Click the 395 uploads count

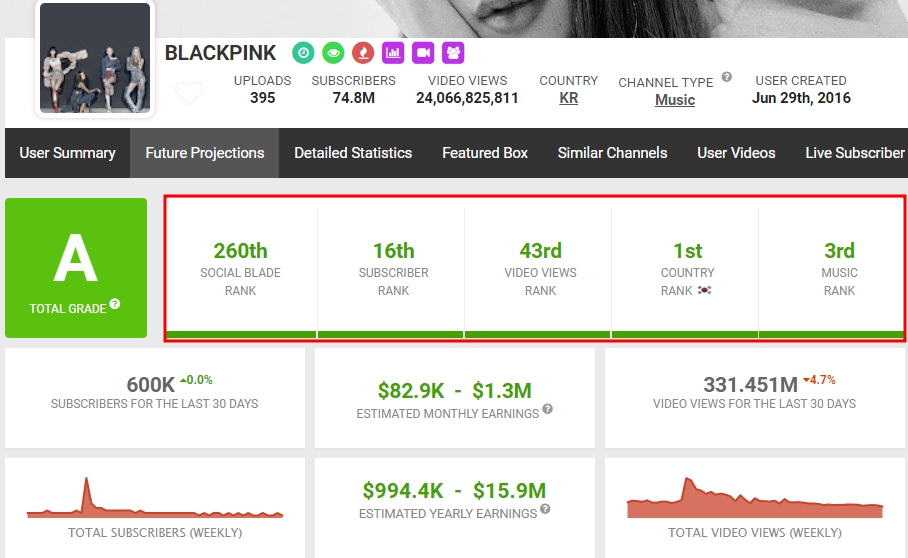262,98
